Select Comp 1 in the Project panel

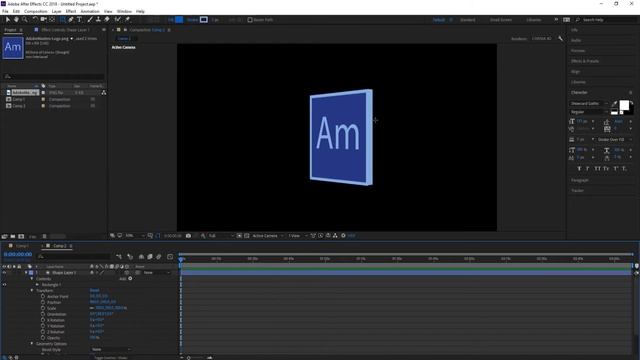19,99
